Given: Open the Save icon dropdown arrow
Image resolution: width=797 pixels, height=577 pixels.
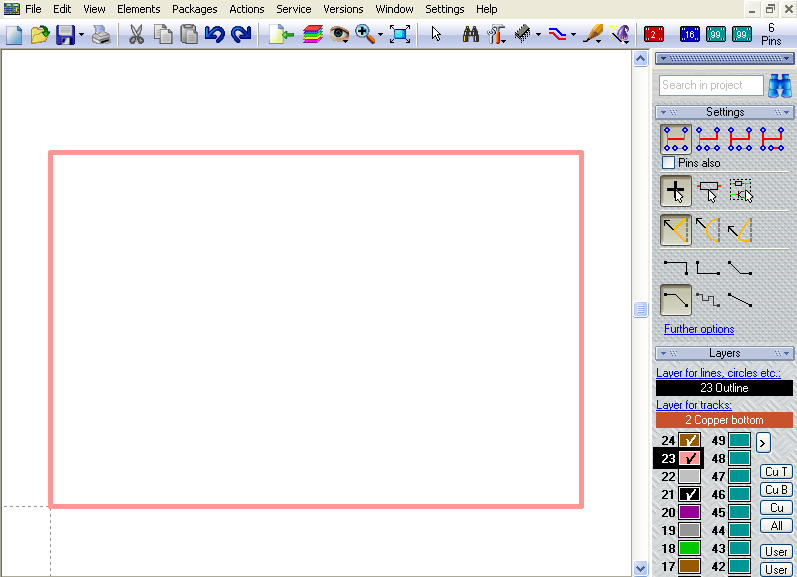Looking at the screenshot, I should point(81,35).
